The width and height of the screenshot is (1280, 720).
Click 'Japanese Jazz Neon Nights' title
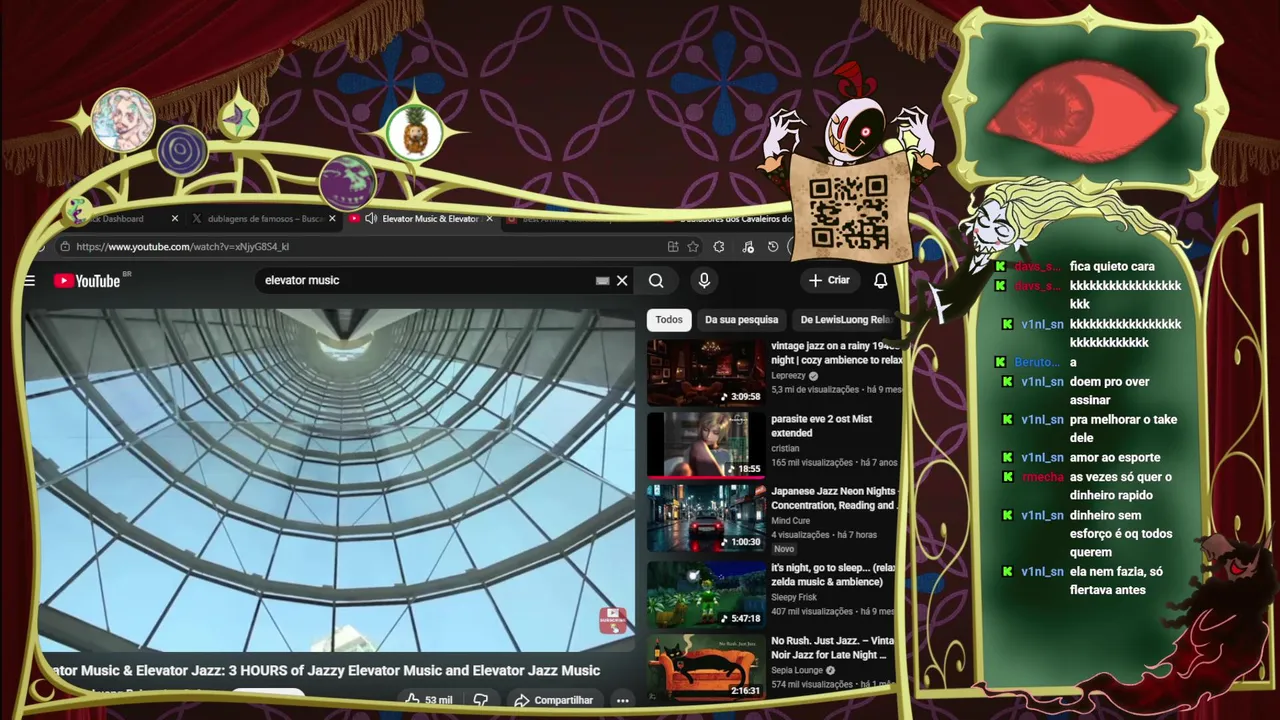pos(833,498)
